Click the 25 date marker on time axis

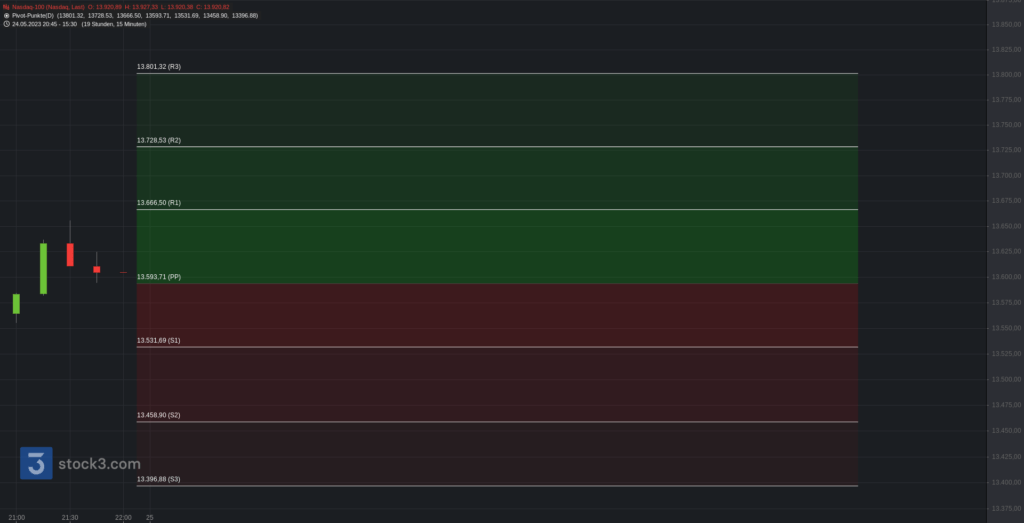pos(150,518)
